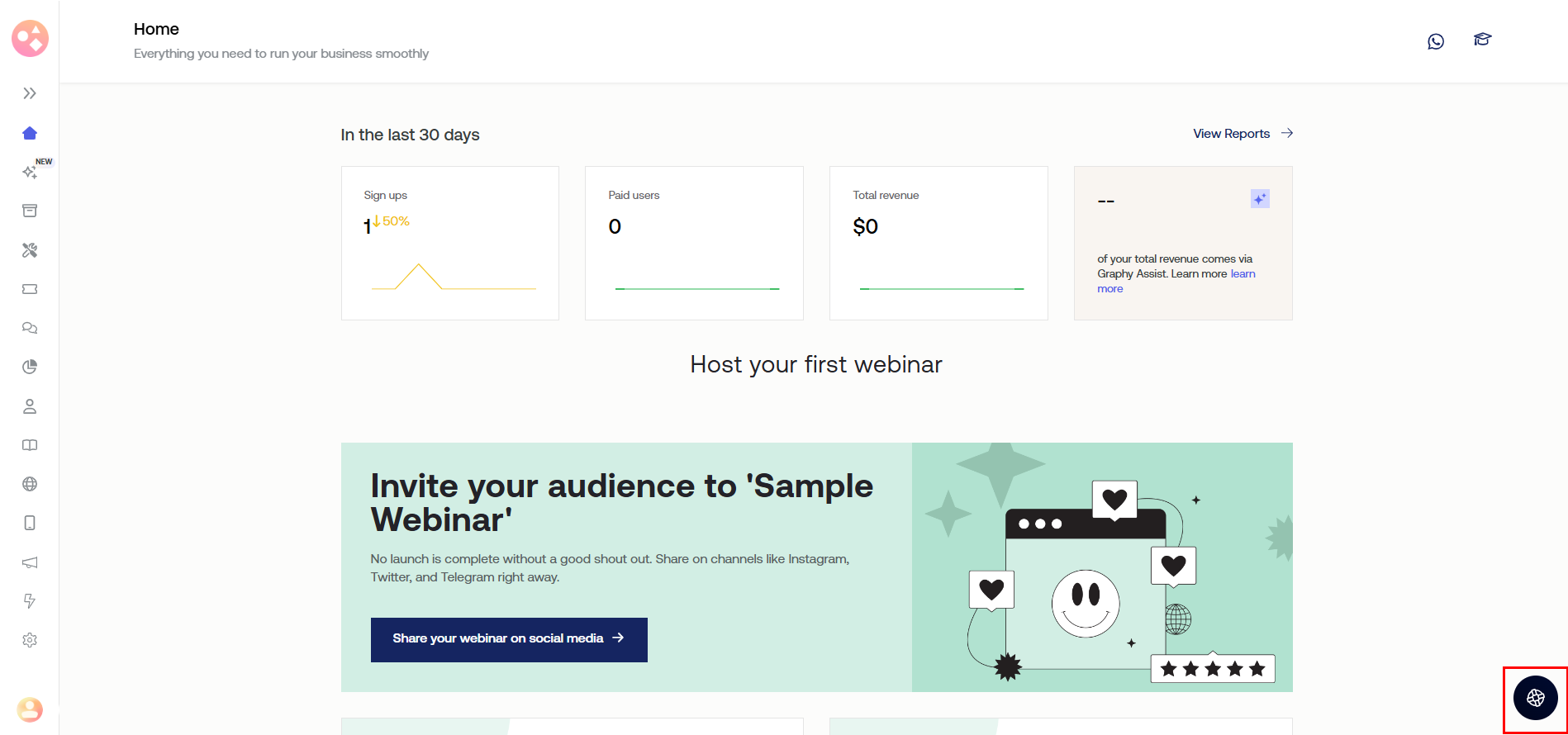
Task: Open the person users icon in sidebar
Action: click(x=30, y=406)
